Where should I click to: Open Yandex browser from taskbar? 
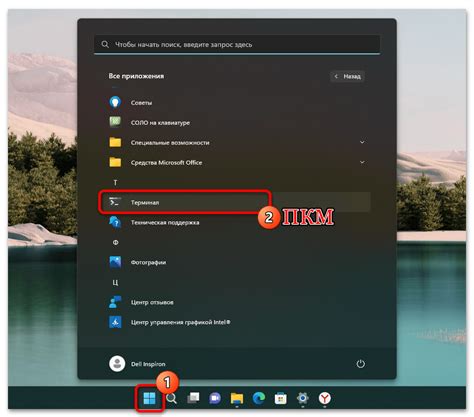point(324,398)
